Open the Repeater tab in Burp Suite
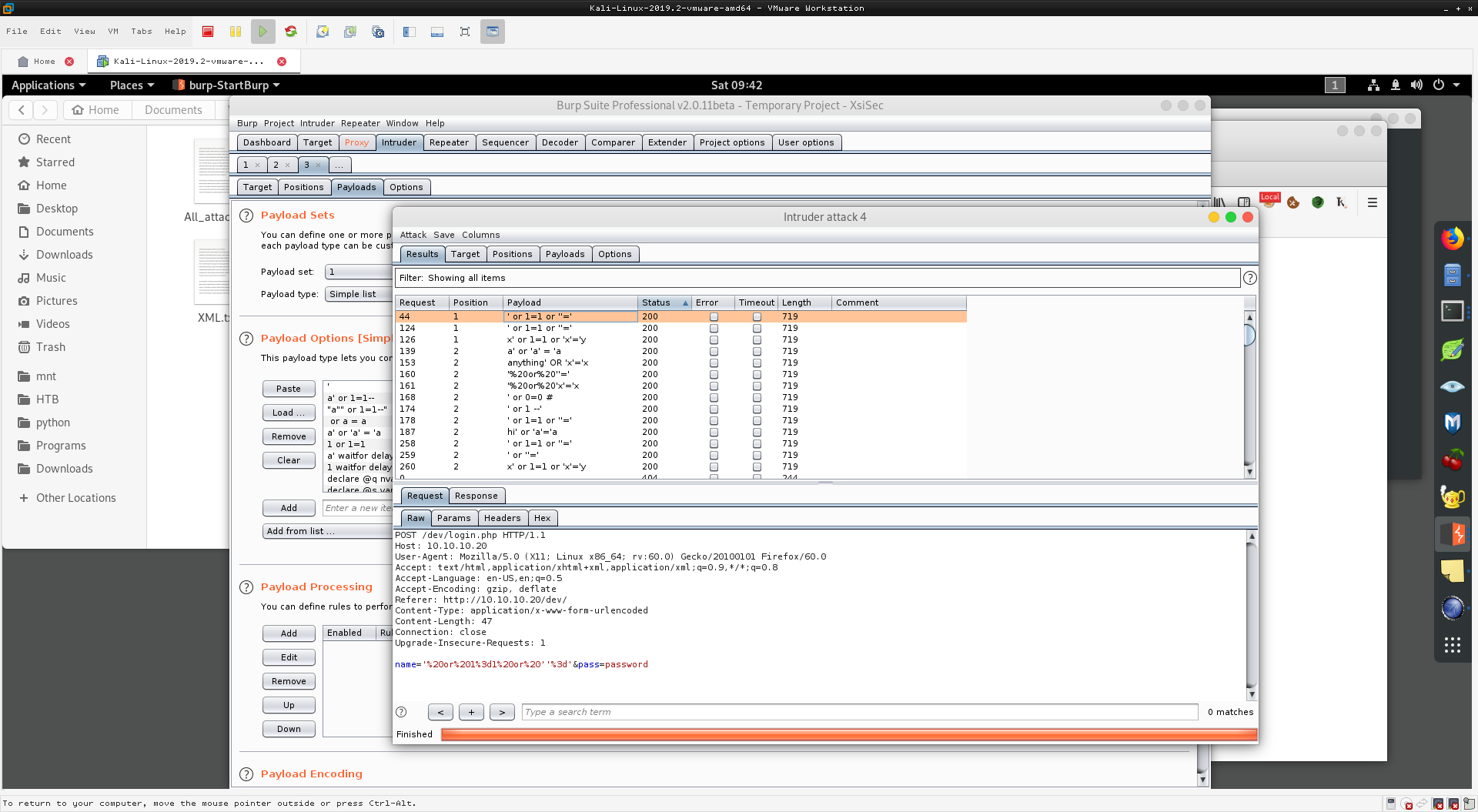 click(450, 142)
